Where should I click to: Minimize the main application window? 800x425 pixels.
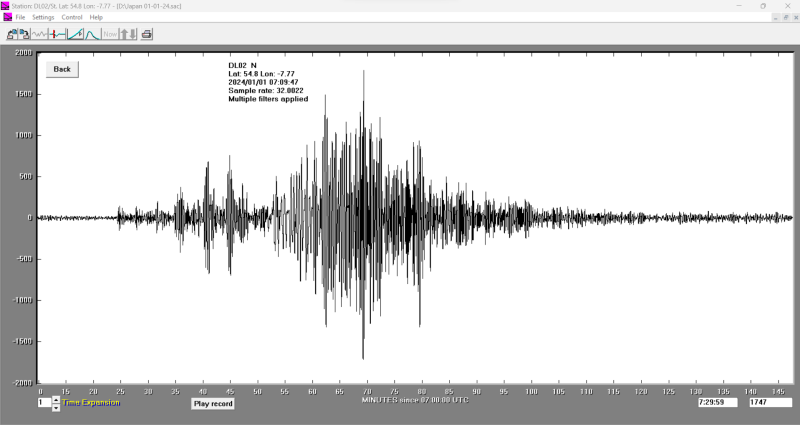click(739, 6)
